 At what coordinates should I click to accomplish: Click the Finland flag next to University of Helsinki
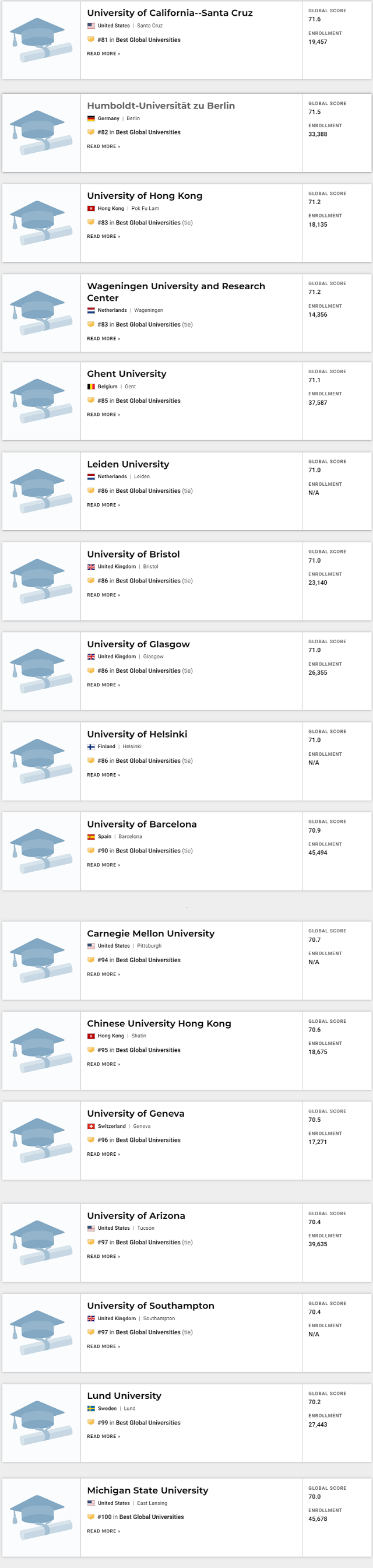[x=92, y=746]
